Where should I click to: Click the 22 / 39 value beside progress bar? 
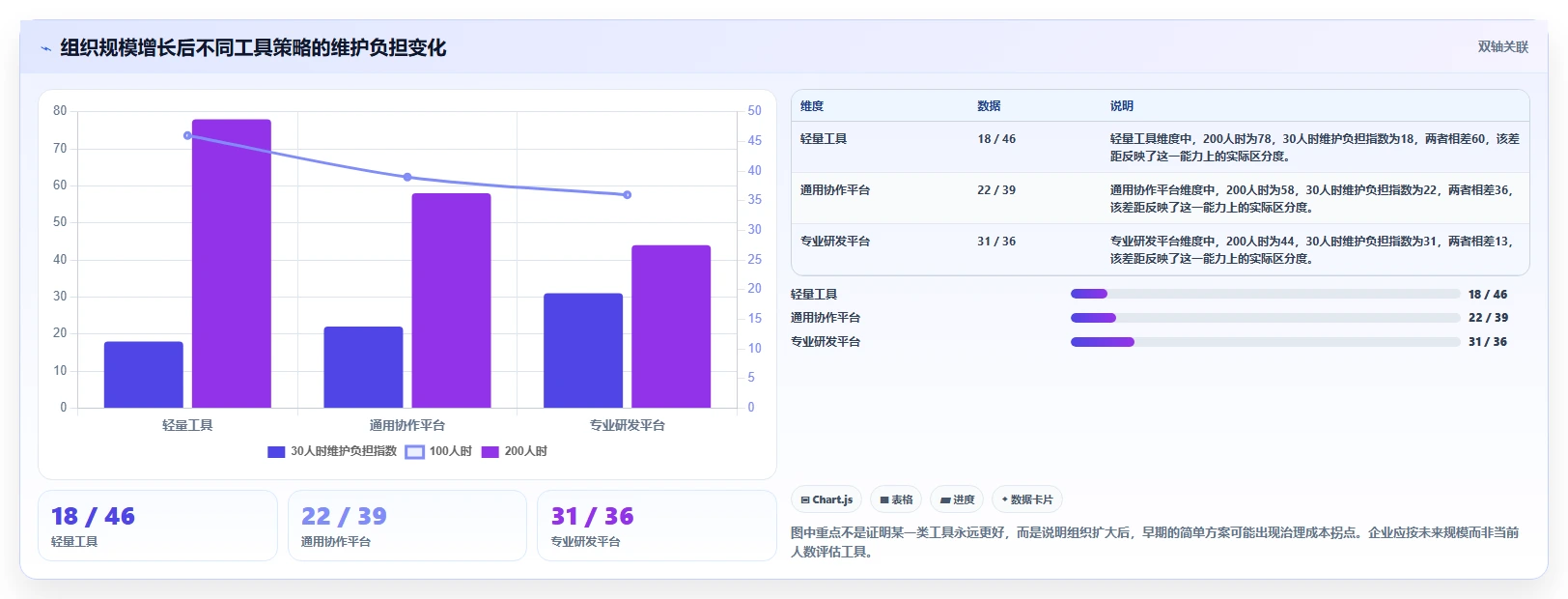point(1488,318)
